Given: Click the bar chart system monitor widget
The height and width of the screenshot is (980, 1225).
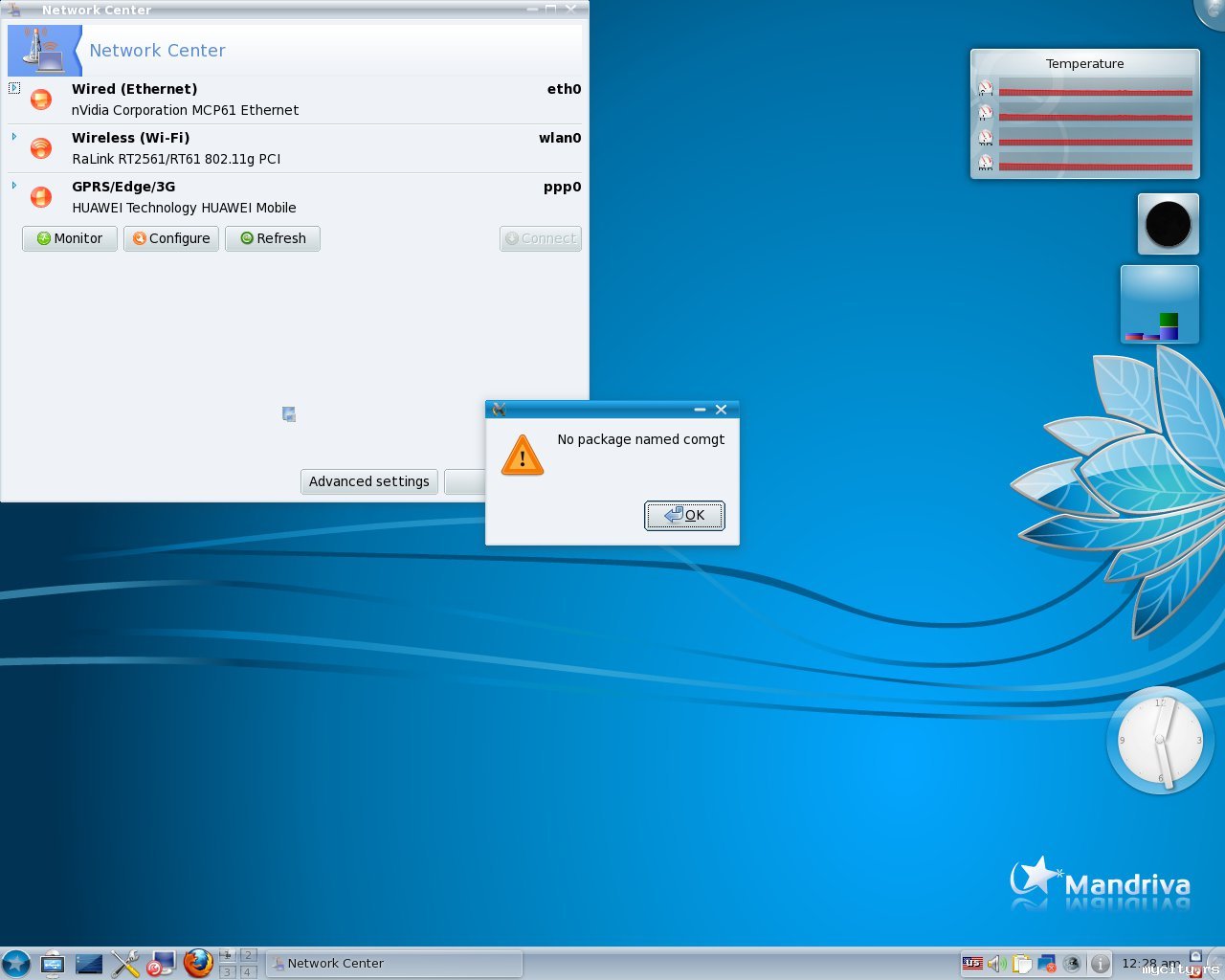Looking at the screenshot, I should tap(1160, 304).
